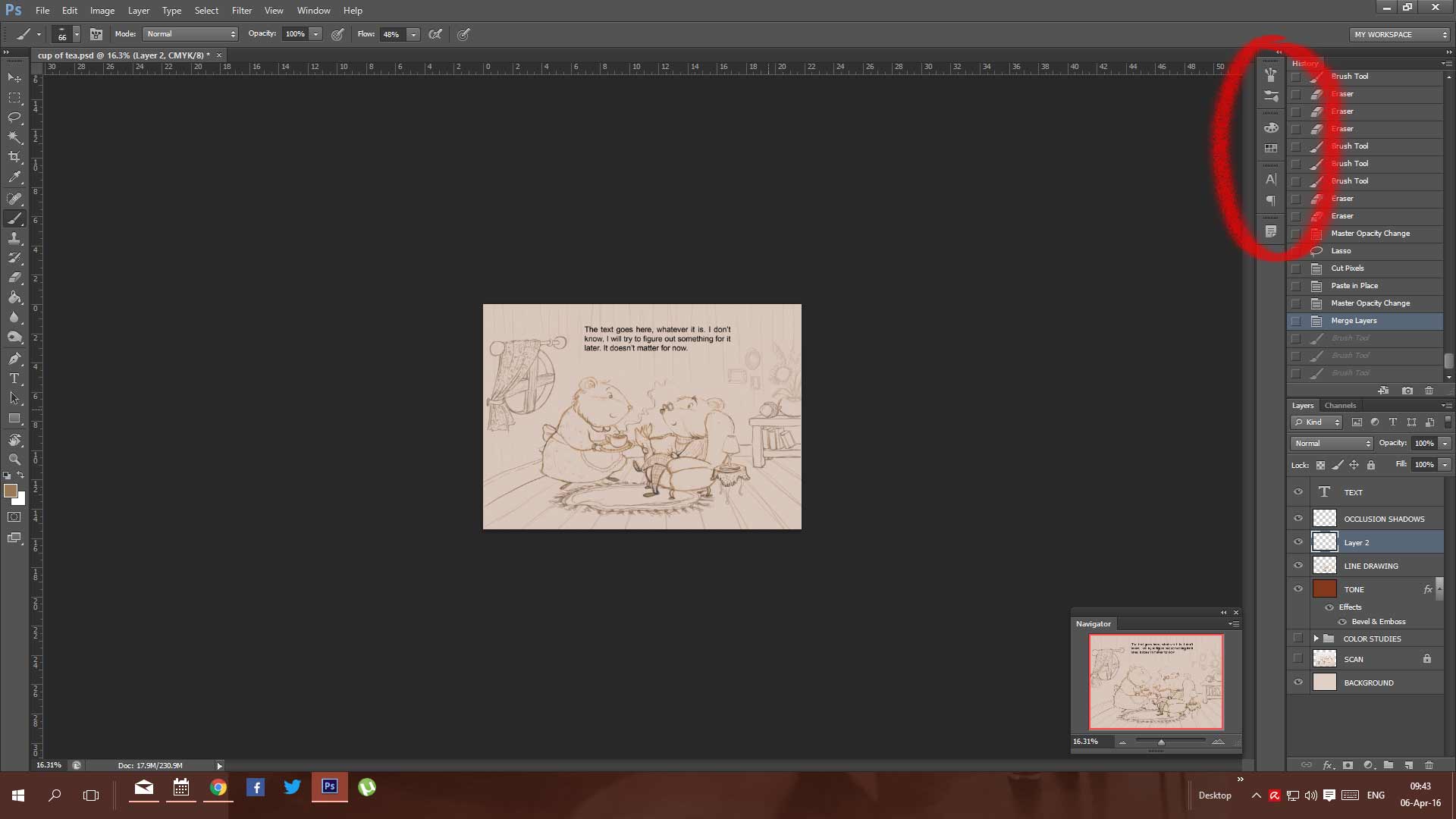Select the Pen tool
1456x819 pixels.
coord(14,359)
